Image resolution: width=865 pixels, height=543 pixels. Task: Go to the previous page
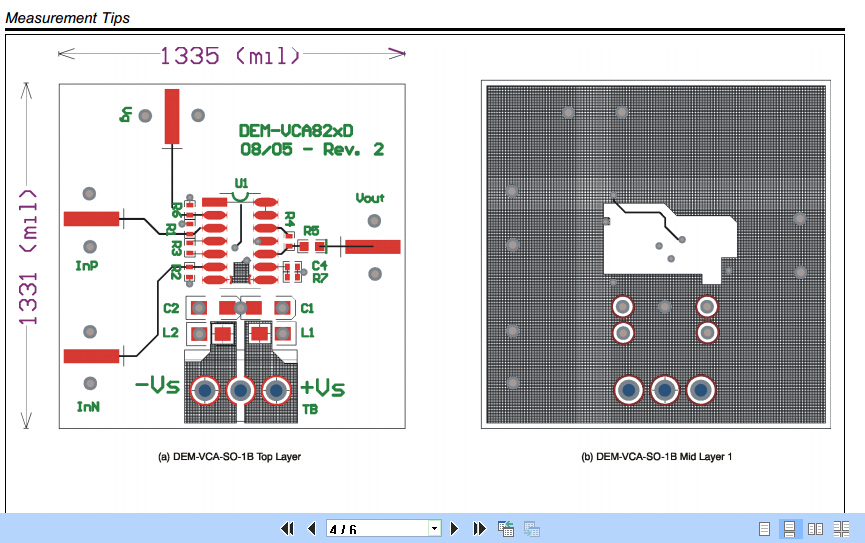point(312,529)
